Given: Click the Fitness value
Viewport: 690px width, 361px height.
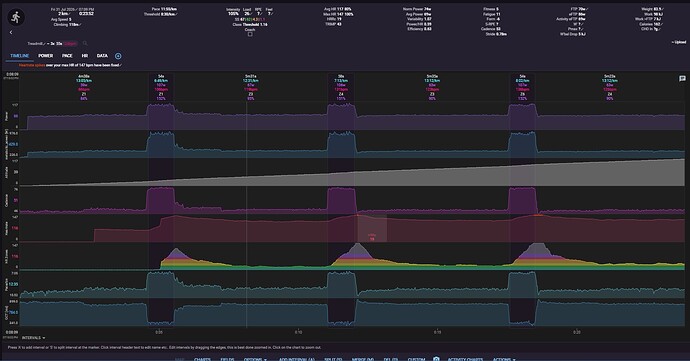Looking at the screenshot, I should (491, 9).
